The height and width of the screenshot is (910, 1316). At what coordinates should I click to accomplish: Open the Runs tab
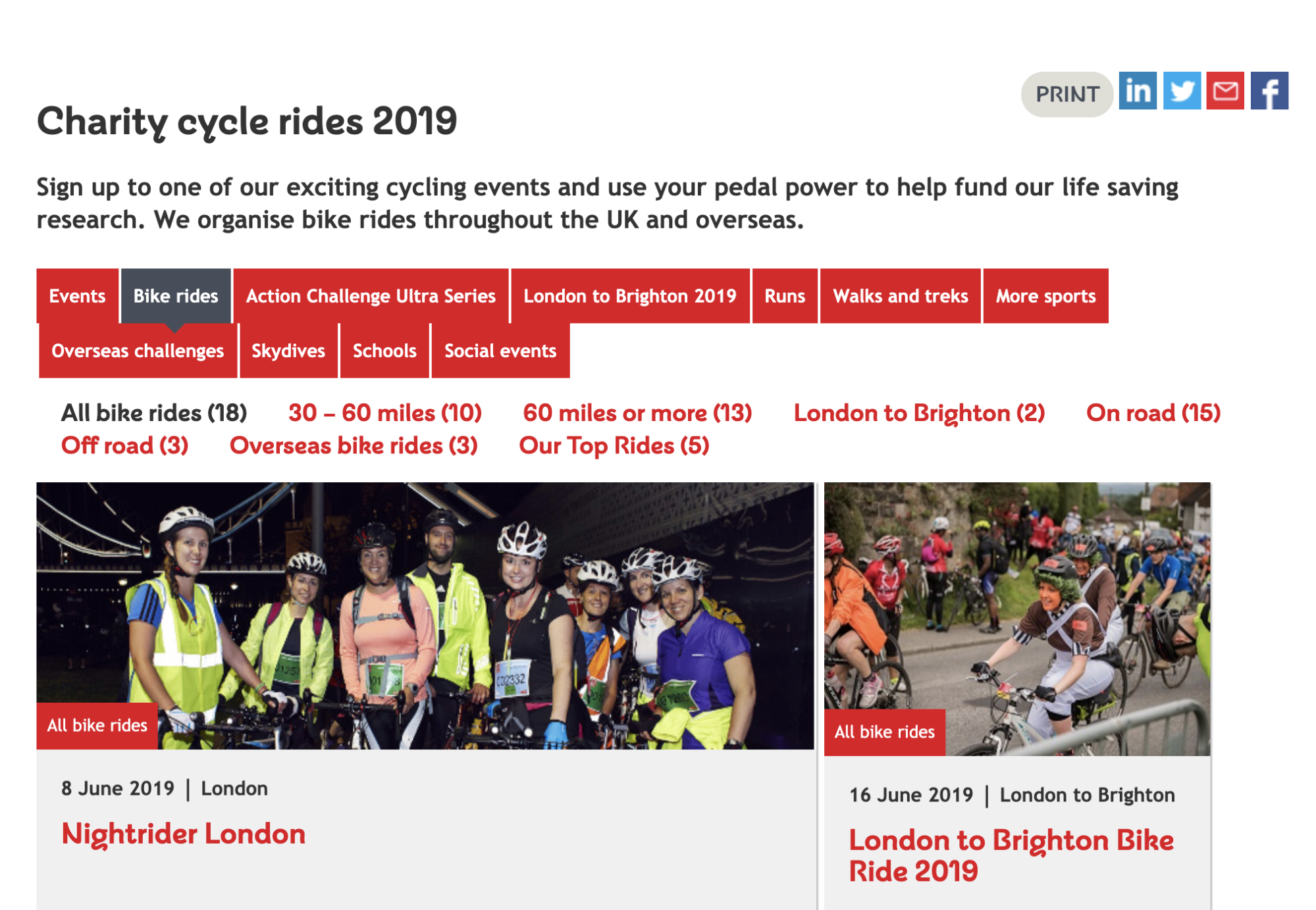[784, 296]
